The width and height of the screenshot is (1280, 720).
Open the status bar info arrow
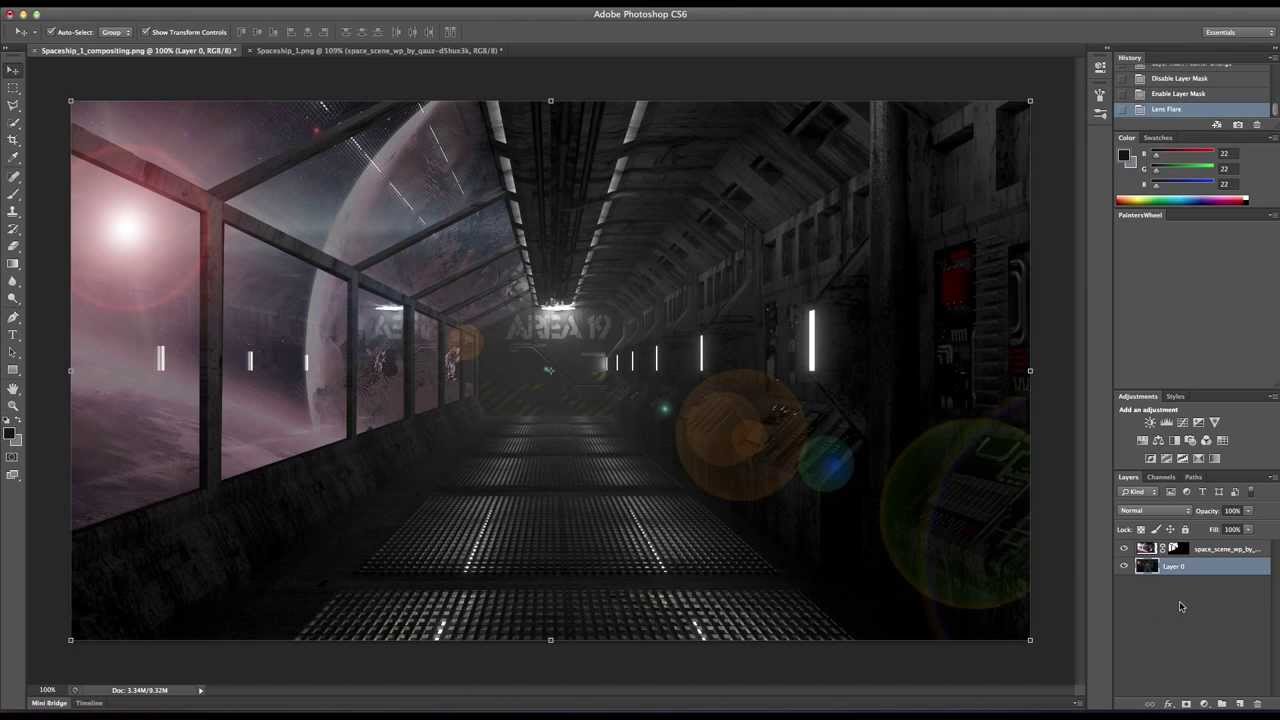(x=200, y=690)
